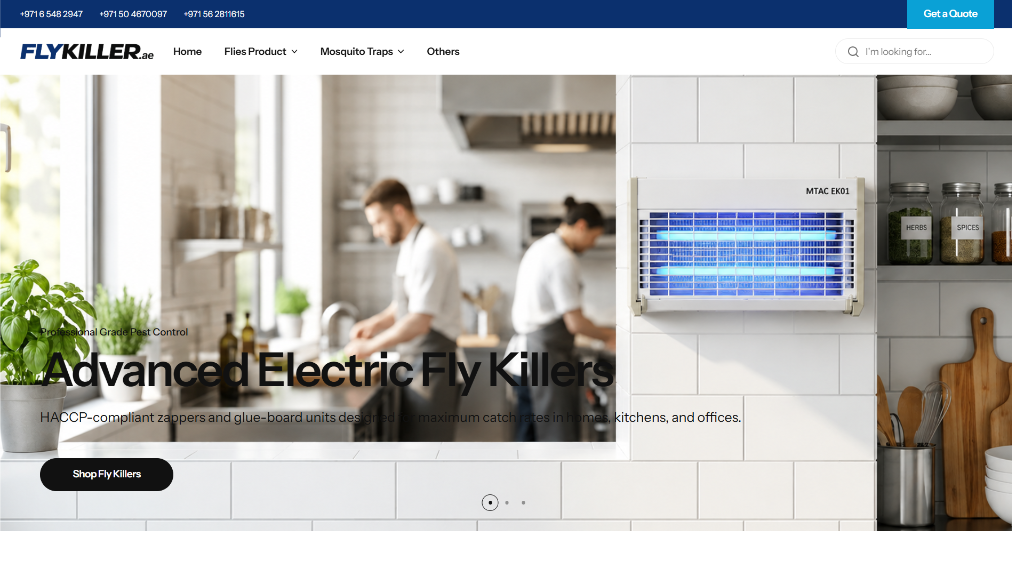Click the 'I'm looking for...' search field
Viewport: 1012px width, 576px height.
[x=914, y=52]
